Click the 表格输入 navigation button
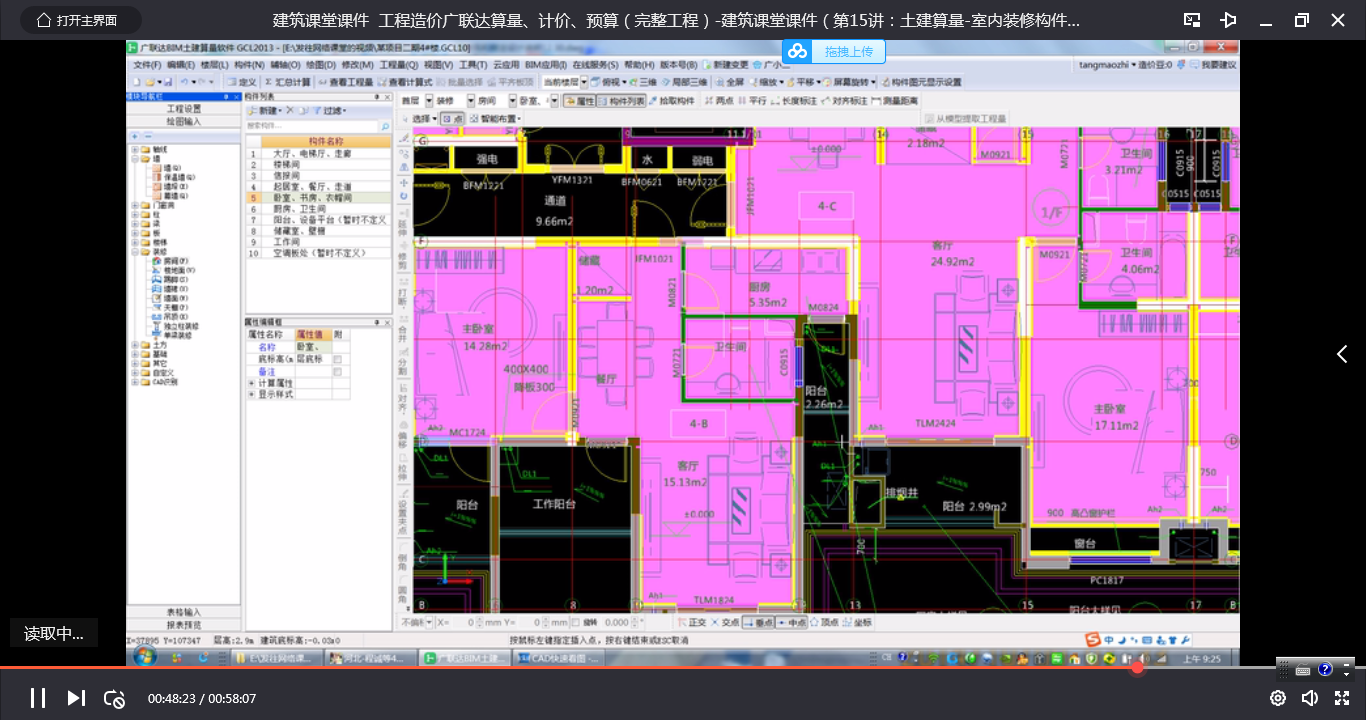Viewport: 1366px width, 720px height. pyautogui.click(x=183, y=612)
